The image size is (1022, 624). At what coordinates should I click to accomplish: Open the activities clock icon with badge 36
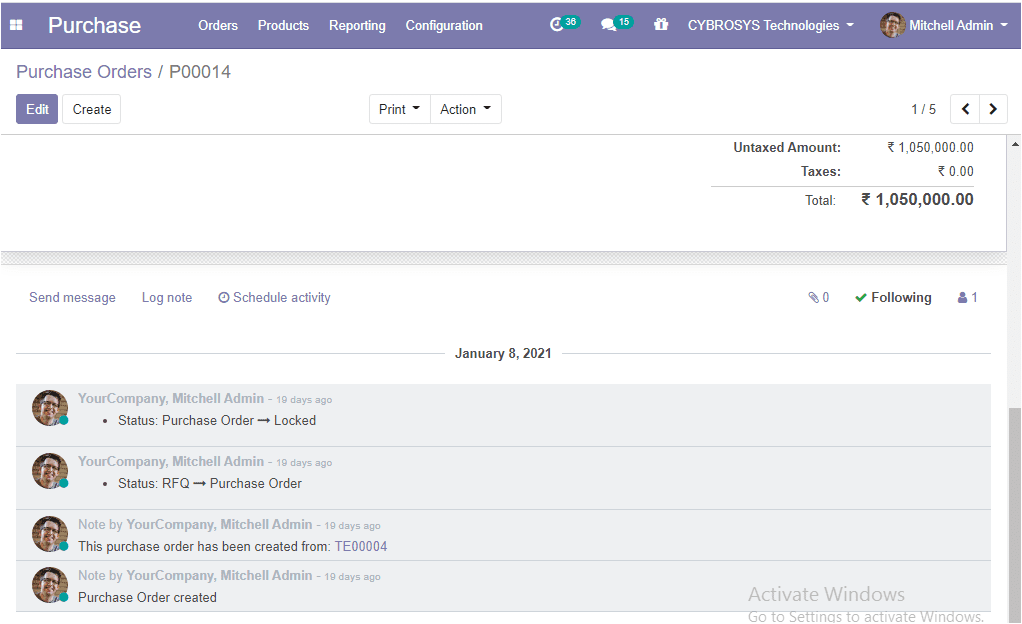[x=558, y=25]
